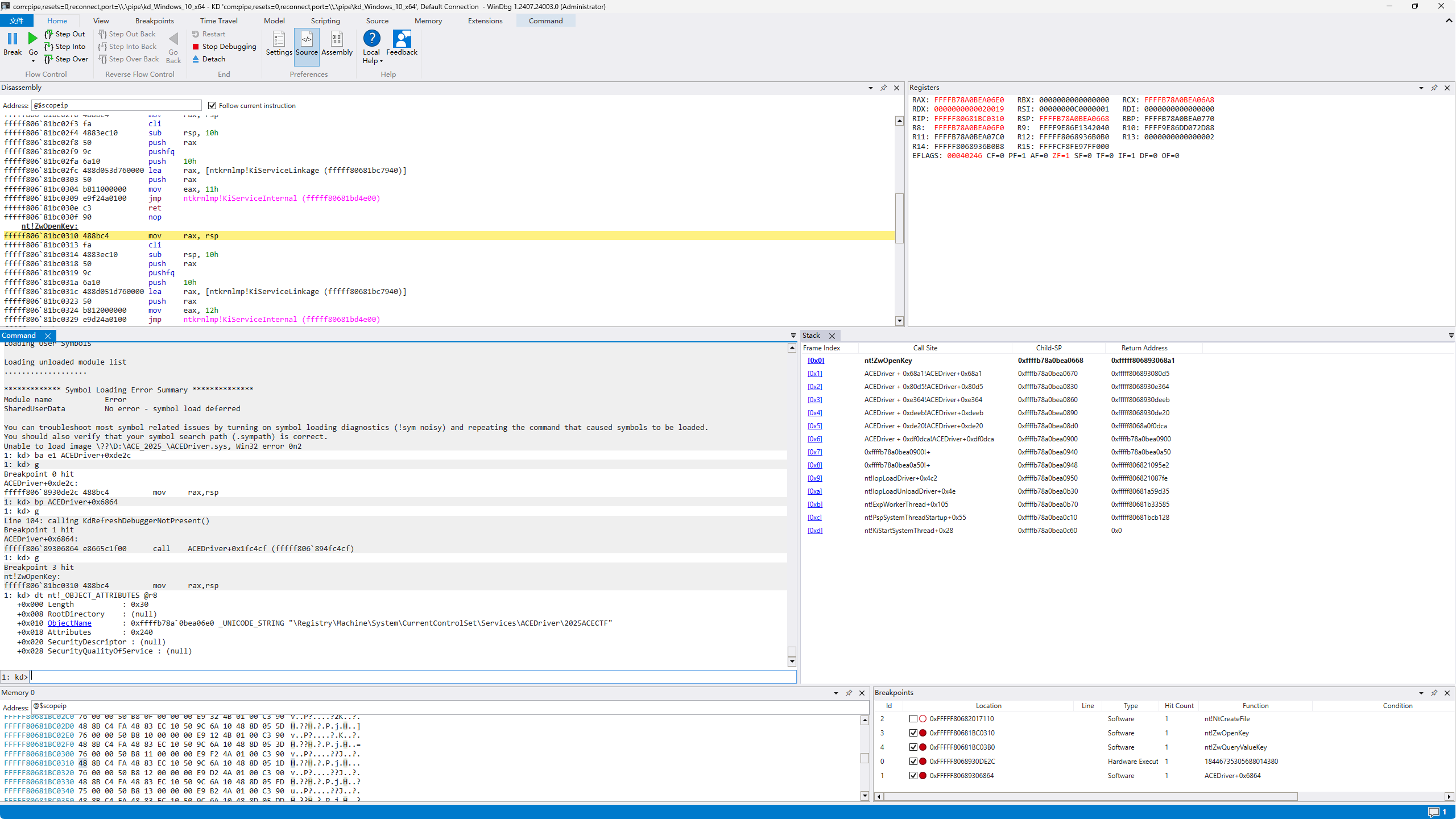Click the Disassembly Address input field

click(x=117, y=105)
